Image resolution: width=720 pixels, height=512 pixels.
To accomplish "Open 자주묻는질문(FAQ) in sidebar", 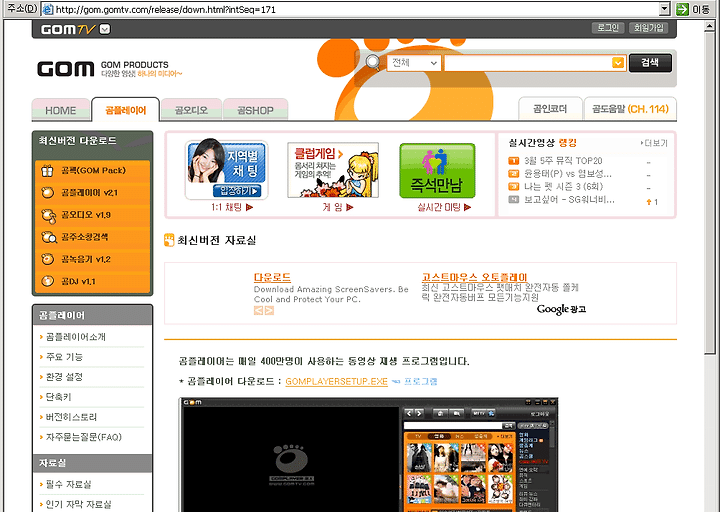I will tap(84, 437).
